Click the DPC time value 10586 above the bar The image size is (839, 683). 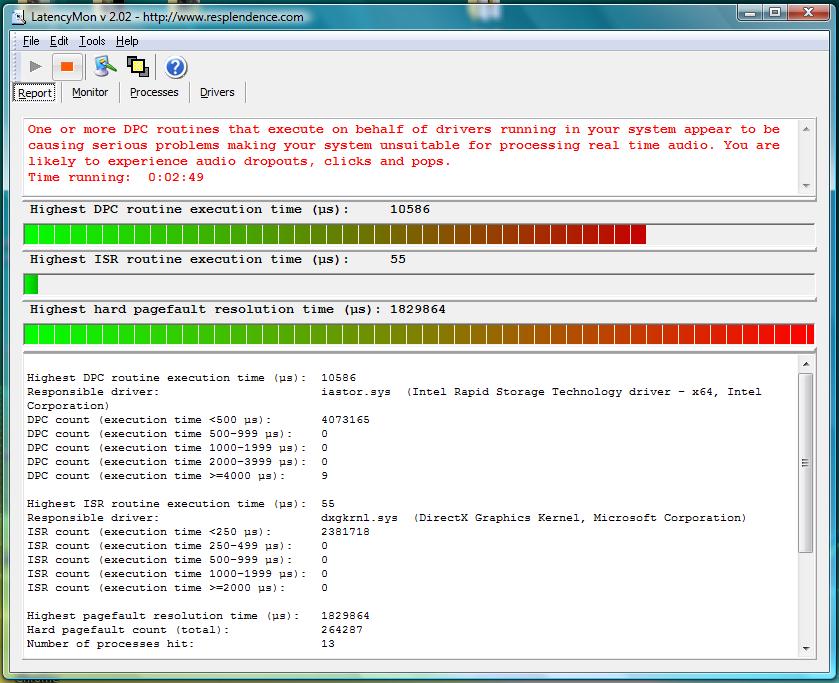pyautogui.click(x=410, y=209)
